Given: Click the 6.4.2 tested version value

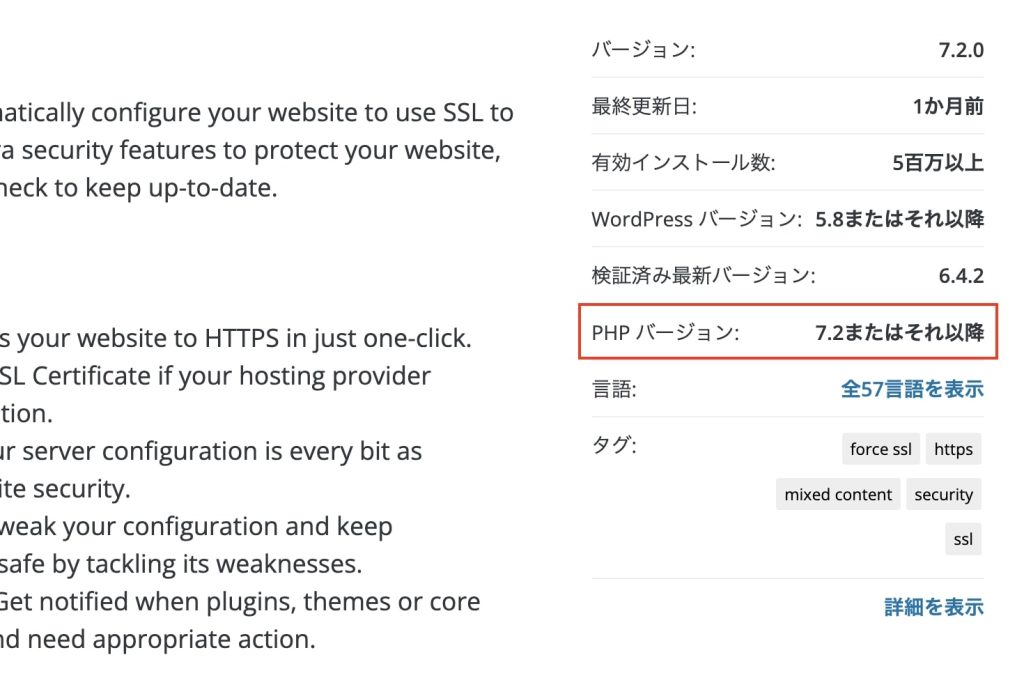Looking at the screenshot, I should click(x=961, y=276).
